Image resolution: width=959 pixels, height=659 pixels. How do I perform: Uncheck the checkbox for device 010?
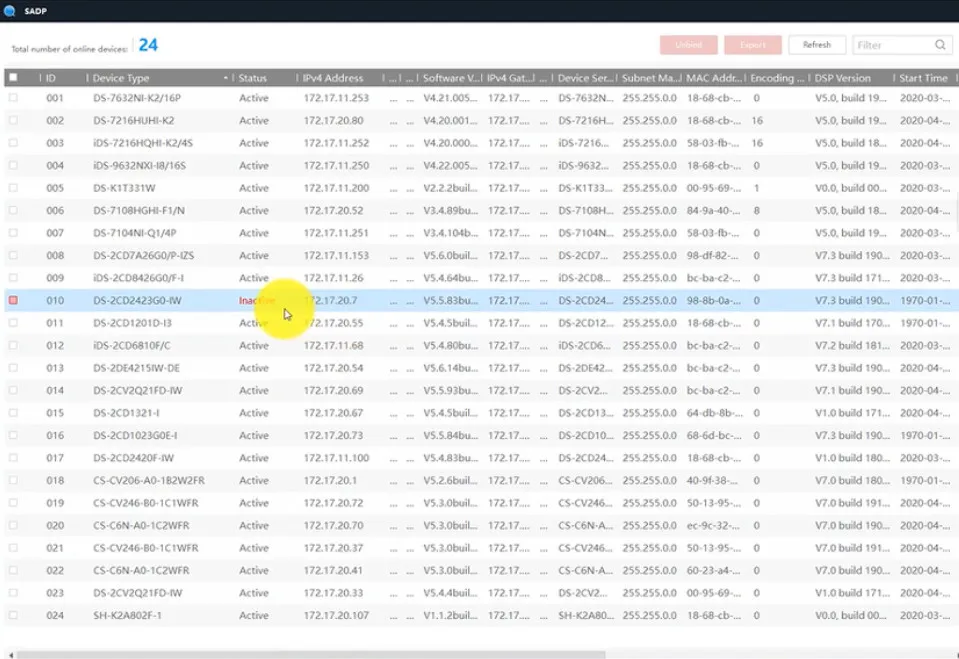coord(13,300)
